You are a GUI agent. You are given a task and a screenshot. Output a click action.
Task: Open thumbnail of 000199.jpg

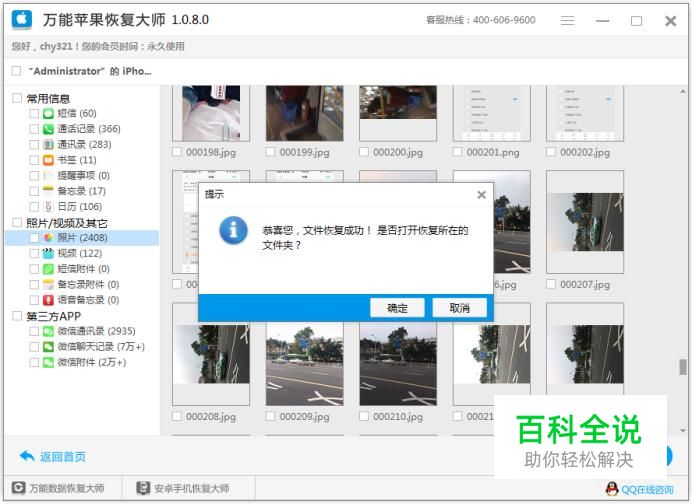tap(305, 113)
